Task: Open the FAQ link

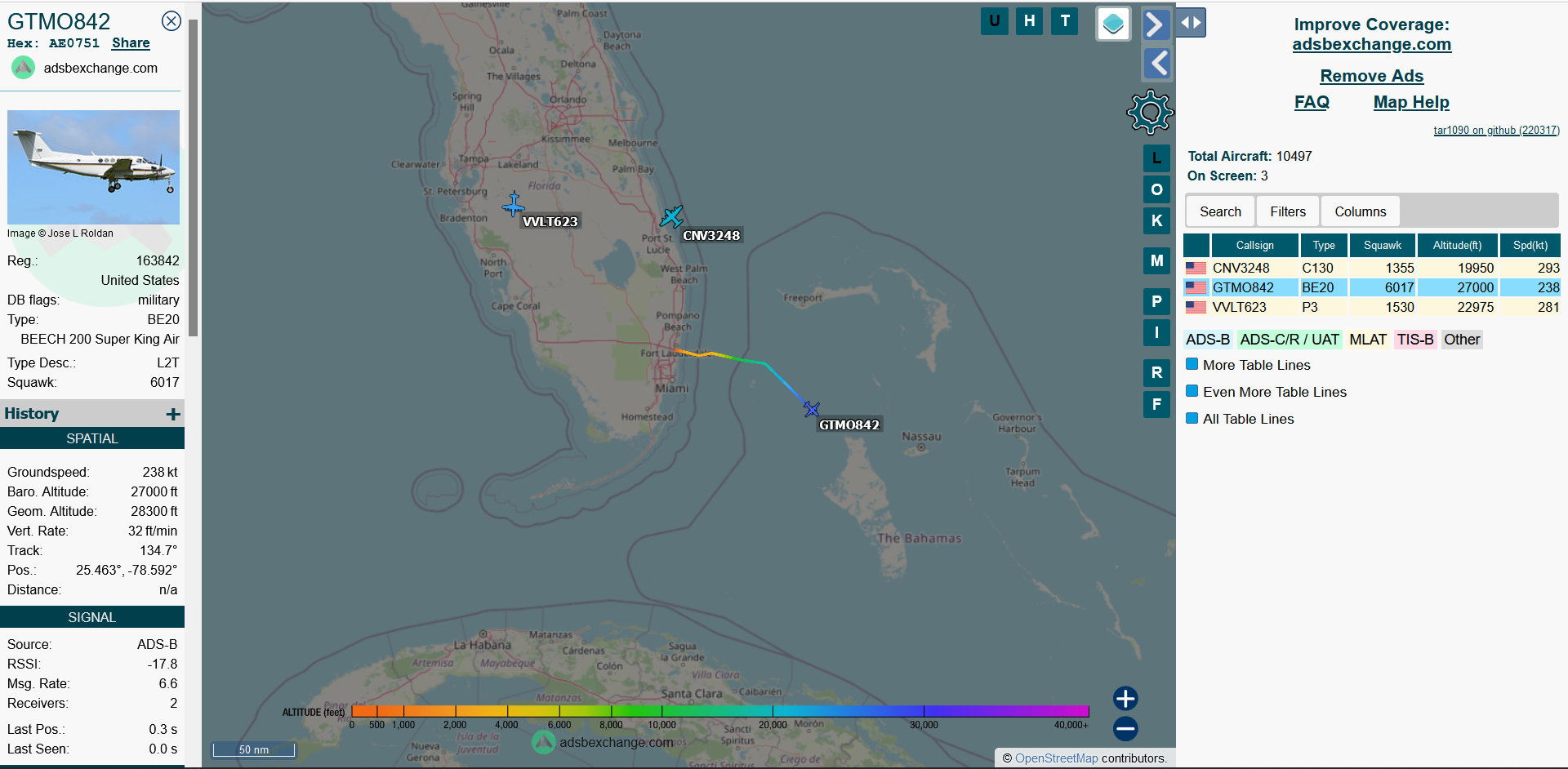Action: (x=1312, y=102)
